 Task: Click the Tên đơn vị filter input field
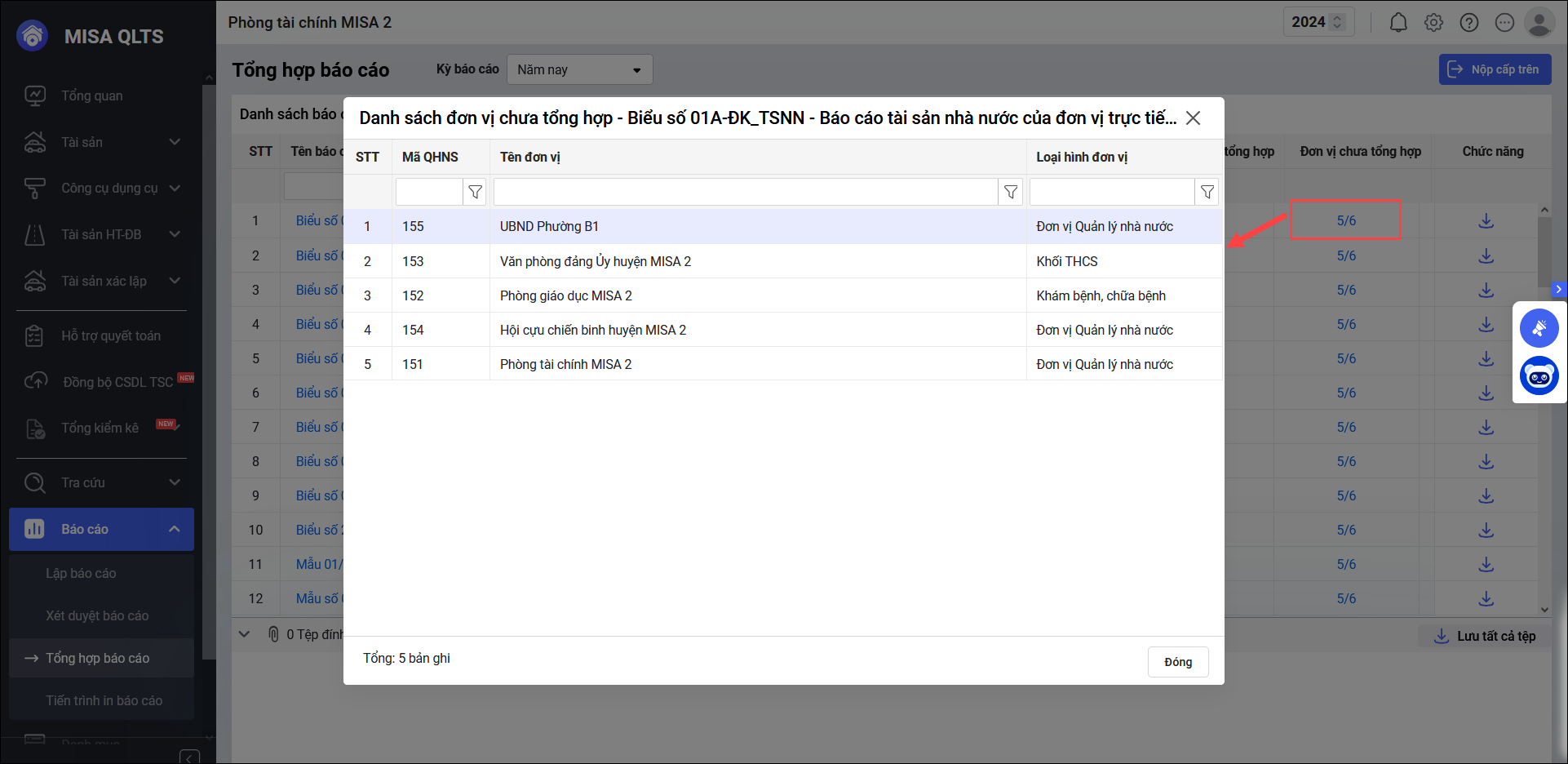[746, 193]
